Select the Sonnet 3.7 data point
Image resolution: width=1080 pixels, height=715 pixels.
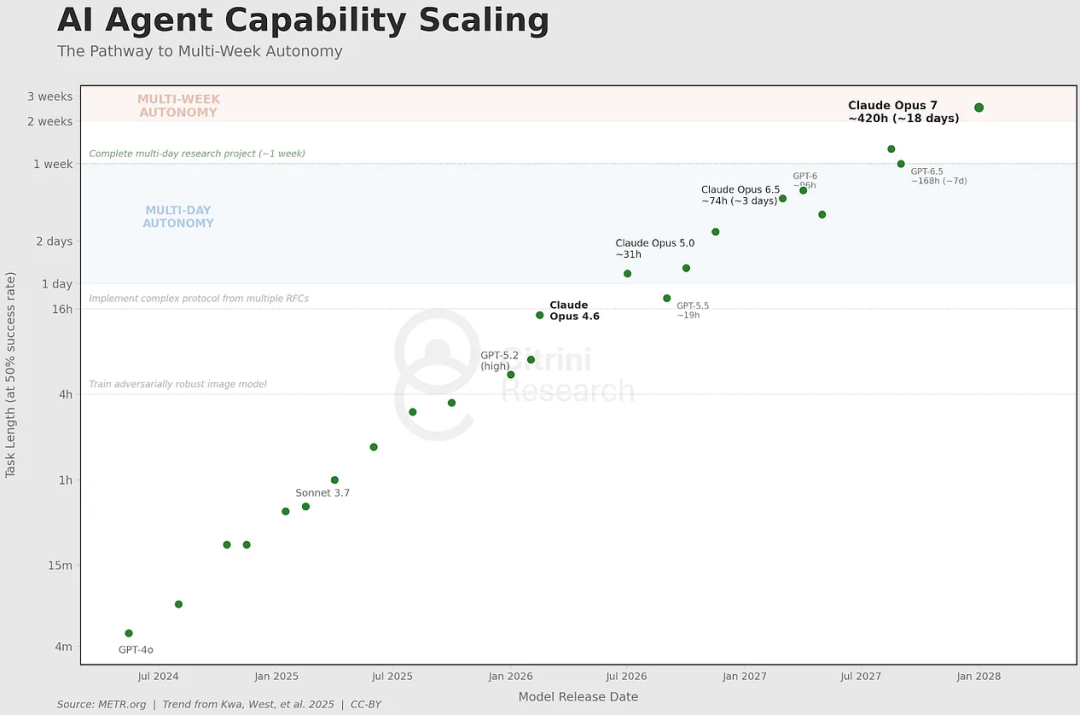click(306, 507)
